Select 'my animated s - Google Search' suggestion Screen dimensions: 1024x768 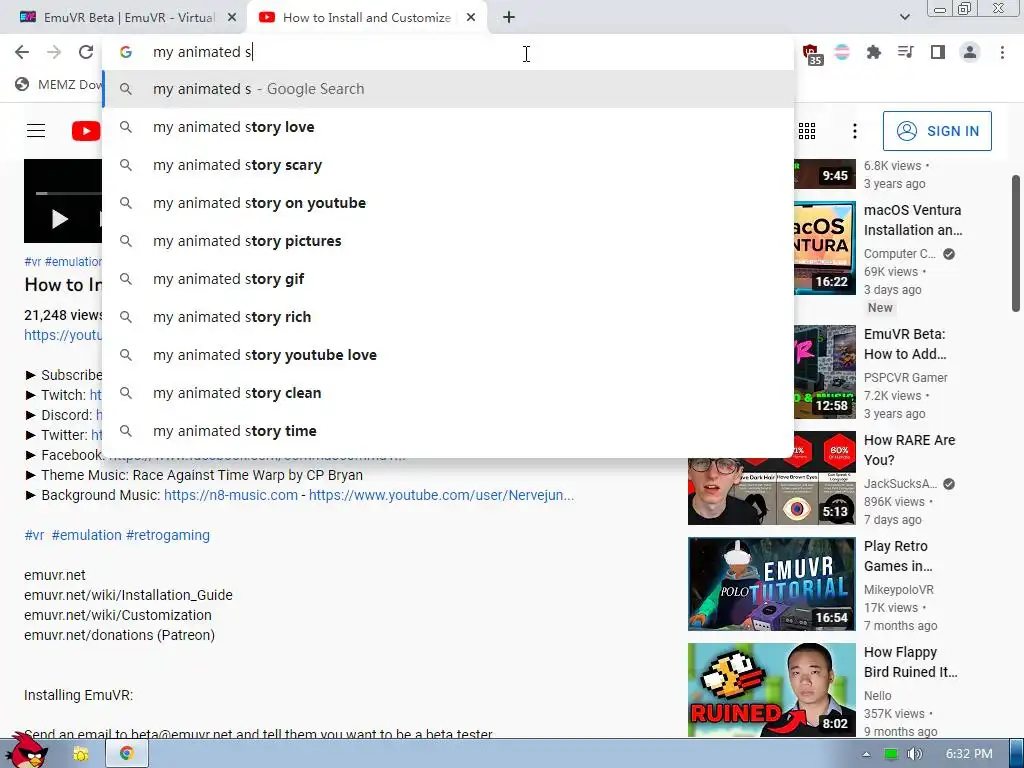[449, 89]
